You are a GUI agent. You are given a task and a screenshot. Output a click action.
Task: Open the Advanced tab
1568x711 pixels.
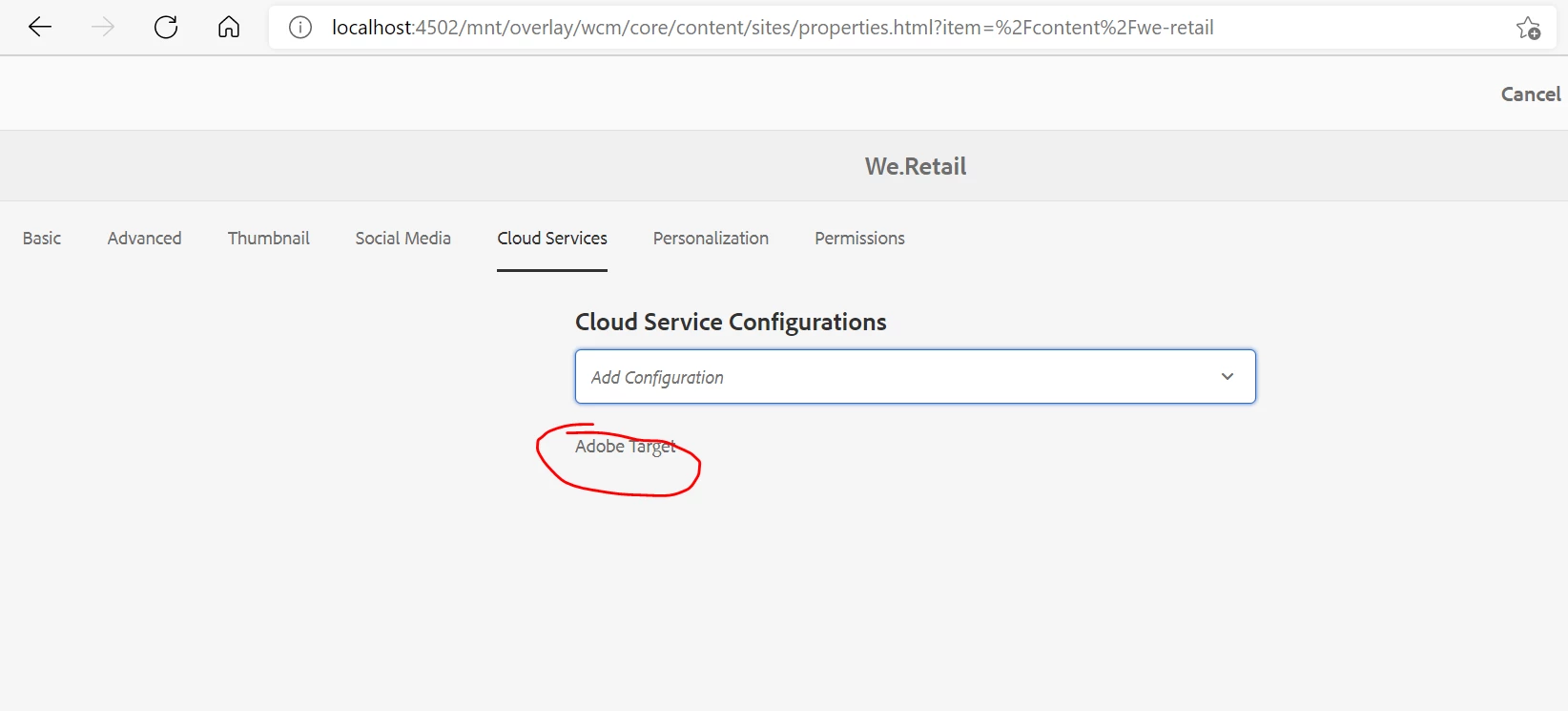pos(144,238)
